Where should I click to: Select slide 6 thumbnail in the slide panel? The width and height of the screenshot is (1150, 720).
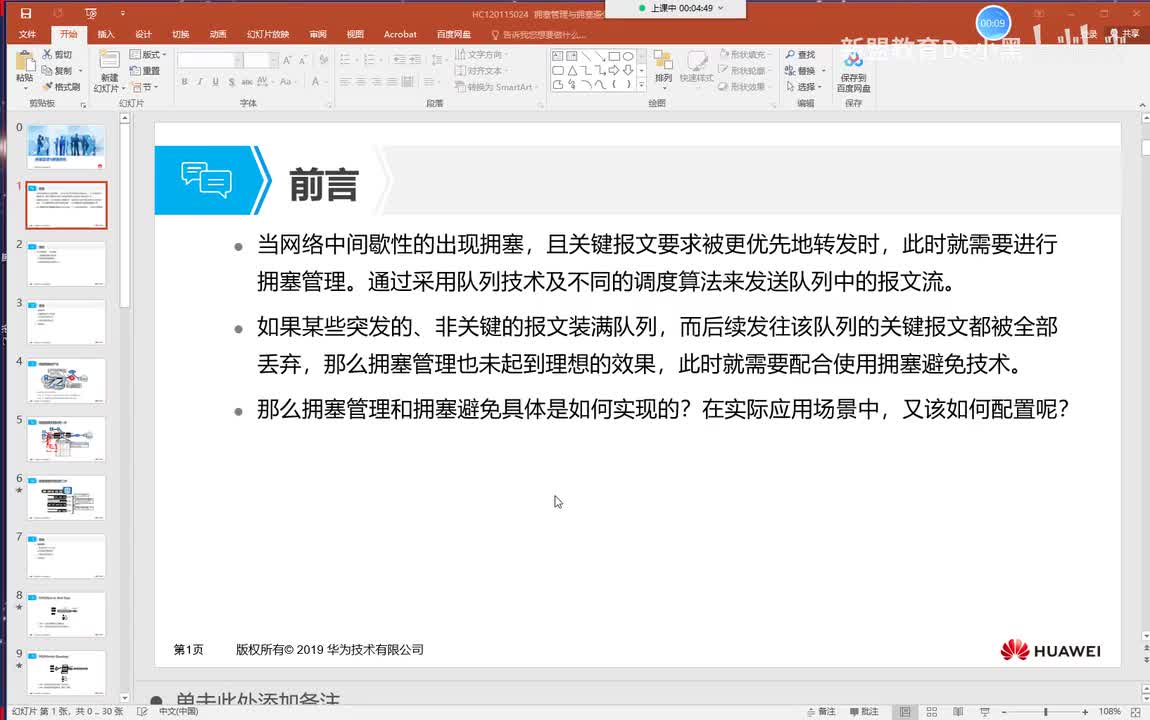(66, 498)
